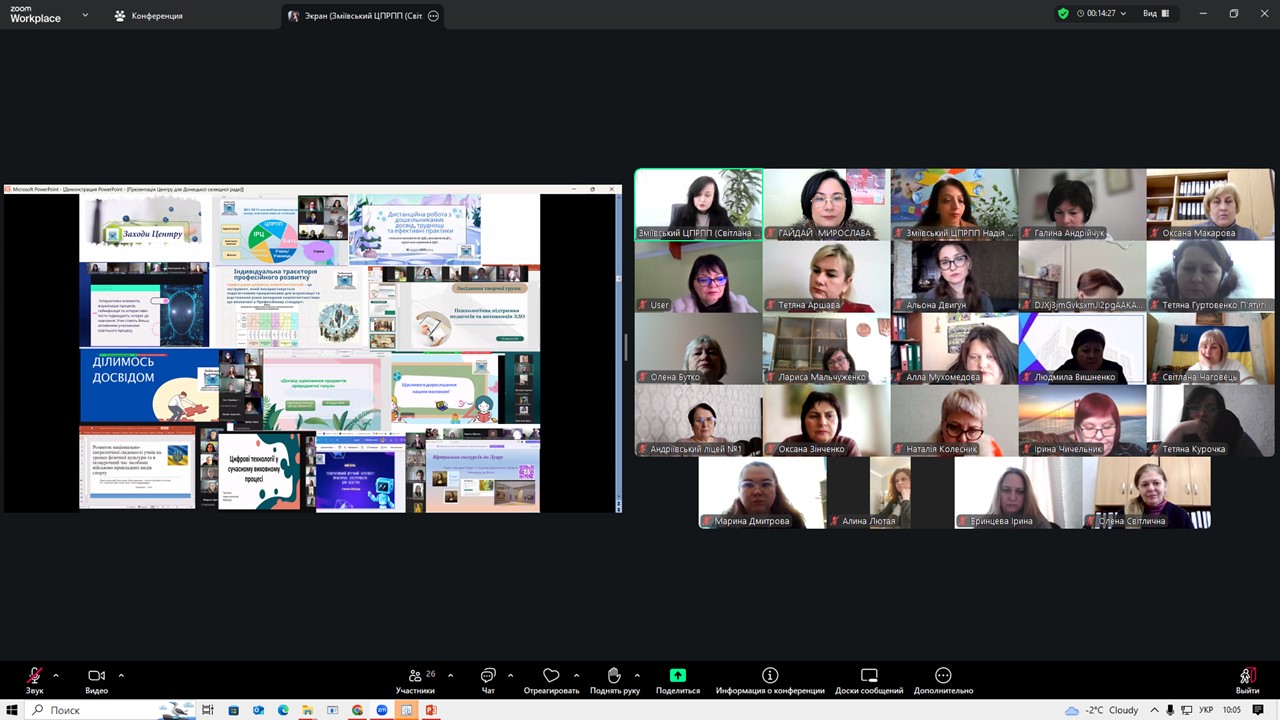
Task: Open Информация о конференции info icon
Action: pyautogui.click(x=770, y=676)
